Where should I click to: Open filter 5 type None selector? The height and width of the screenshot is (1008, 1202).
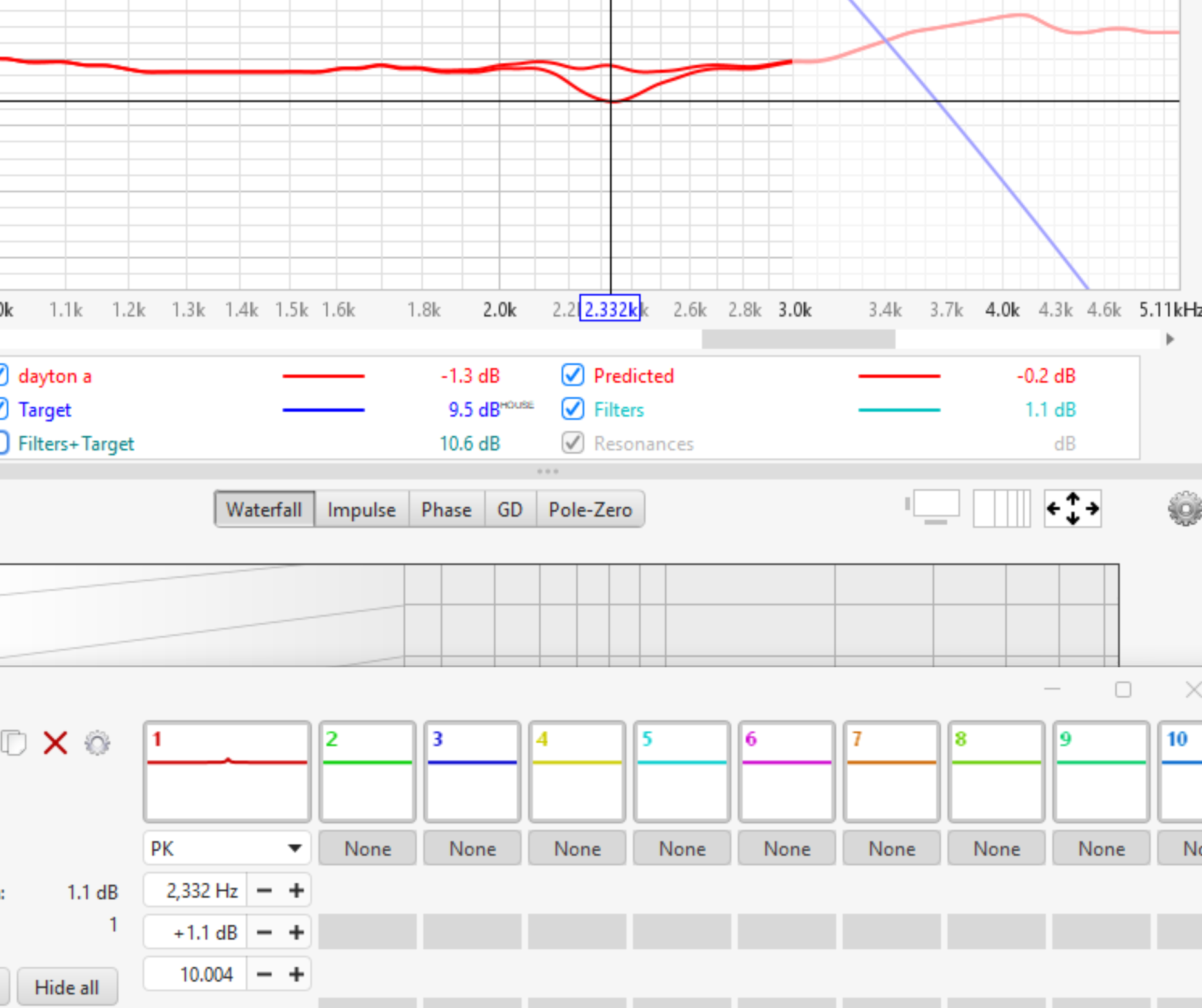point(682,848)
